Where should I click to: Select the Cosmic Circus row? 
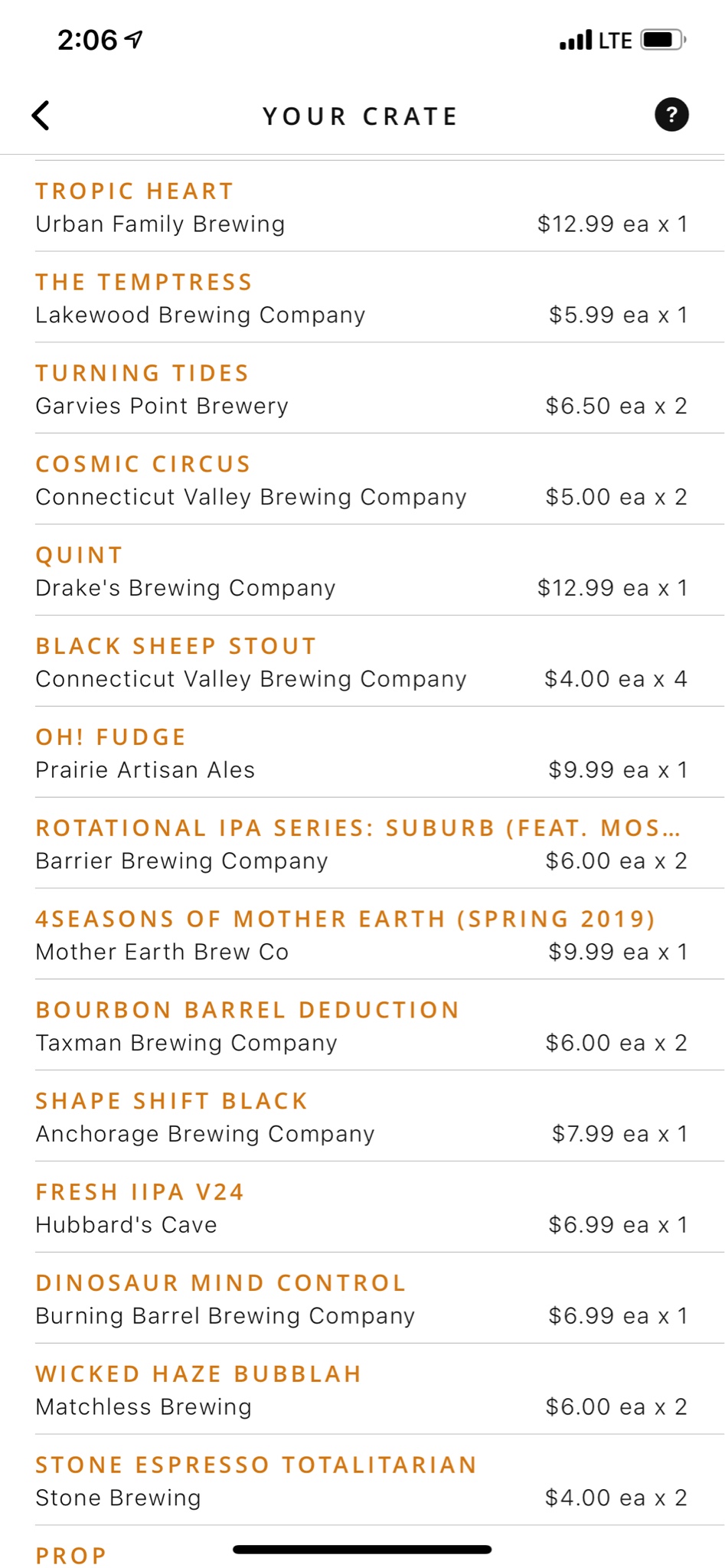[x=362, y=479]
